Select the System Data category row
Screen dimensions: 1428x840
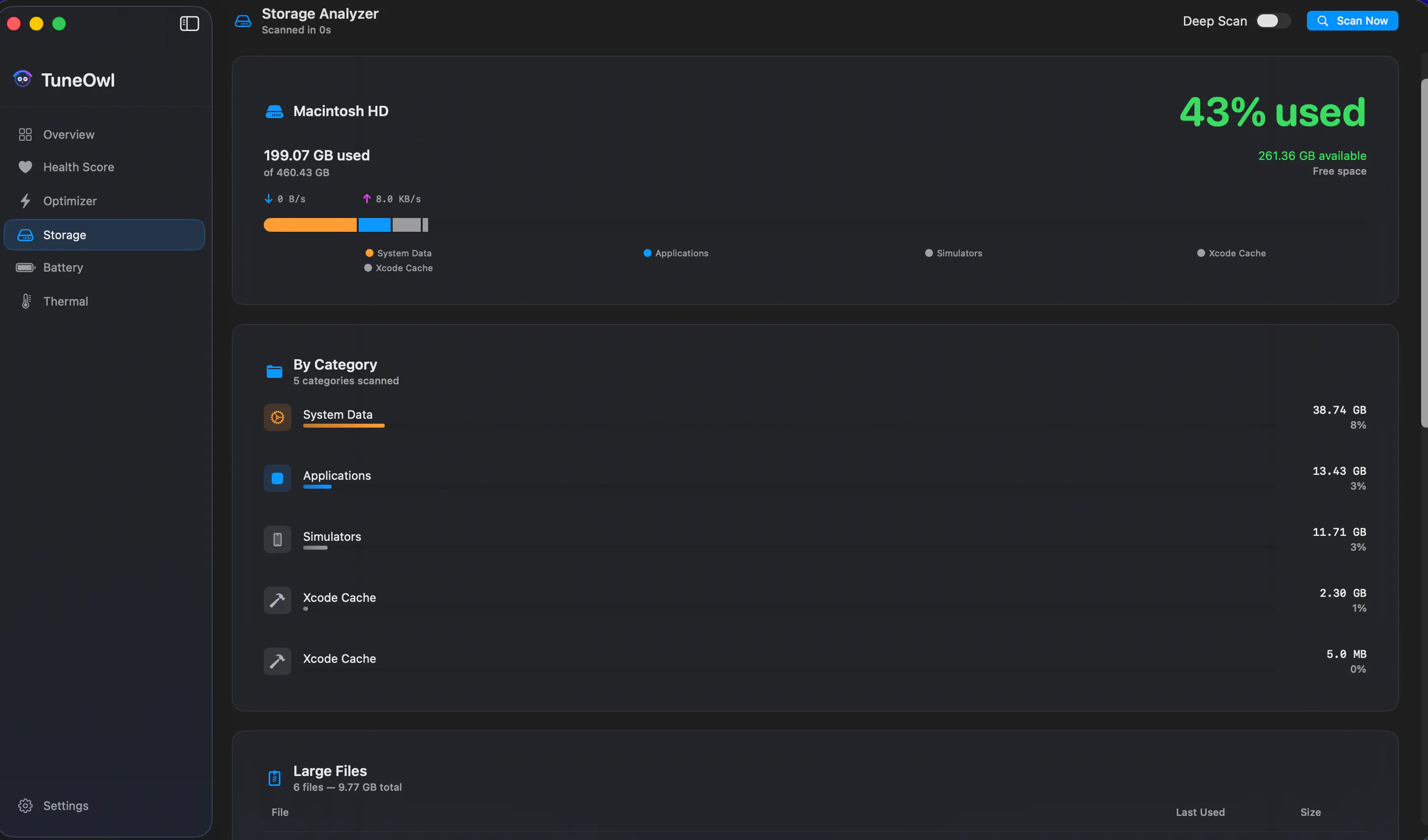[815, 417]
